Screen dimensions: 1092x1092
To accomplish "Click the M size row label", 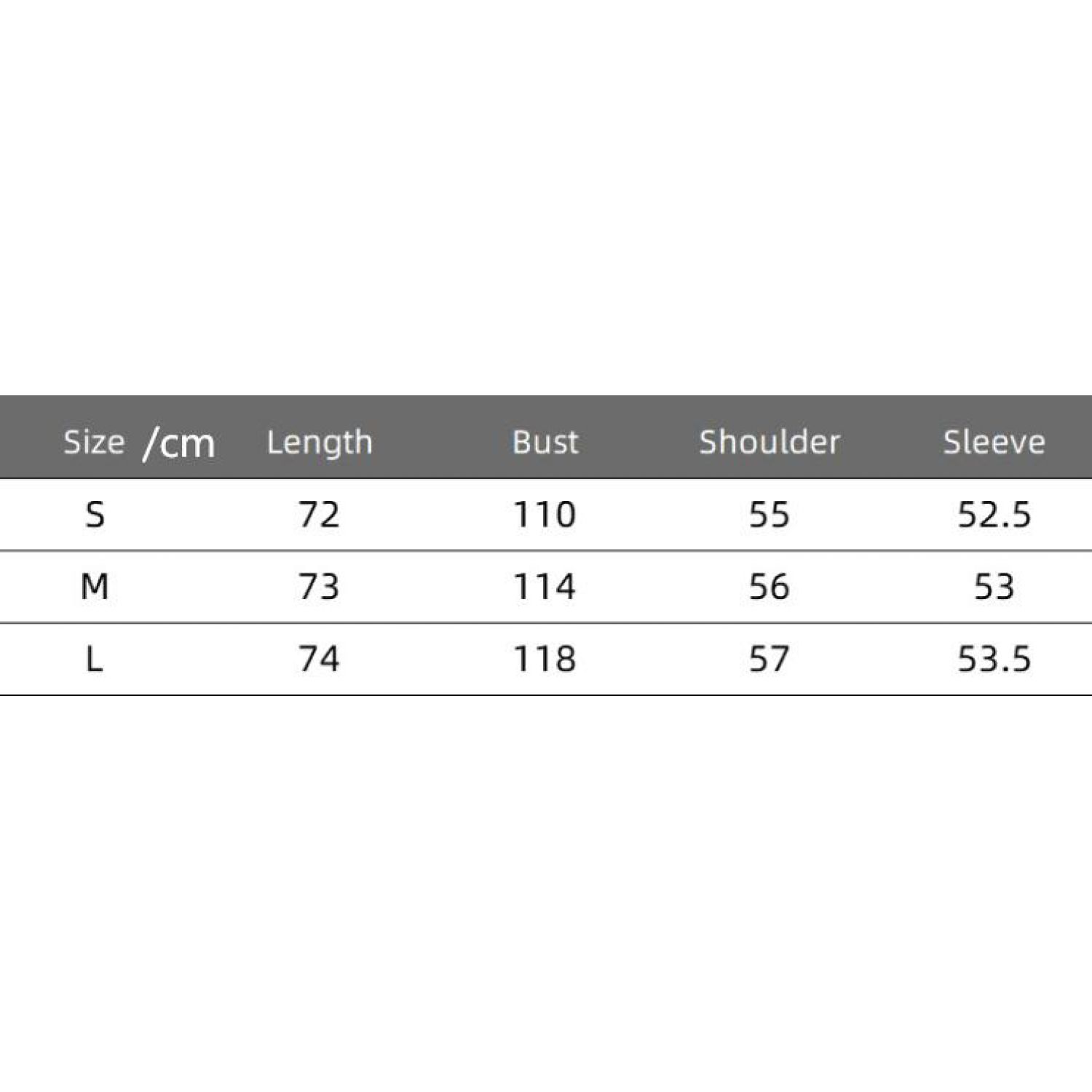I will [95, 587].
